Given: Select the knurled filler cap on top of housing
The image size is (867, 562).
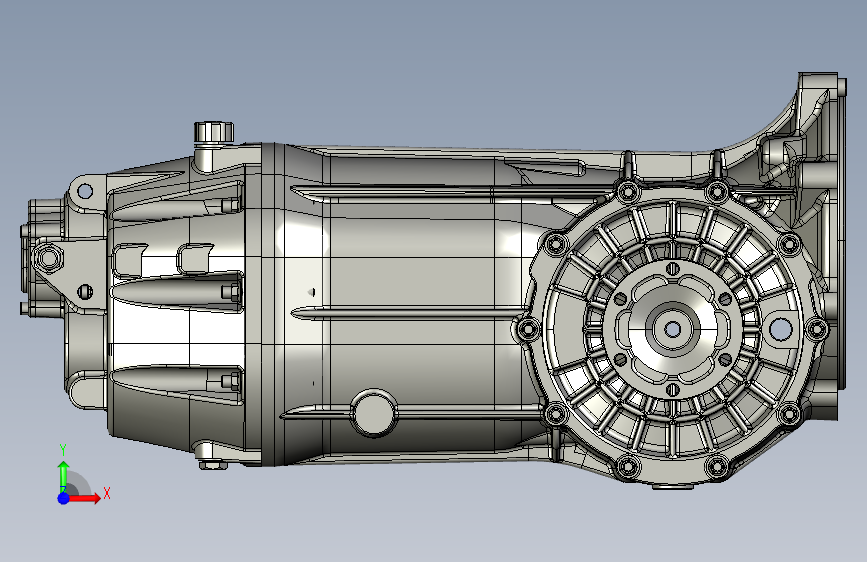Looking at the screenshot, I should [214, 132].
